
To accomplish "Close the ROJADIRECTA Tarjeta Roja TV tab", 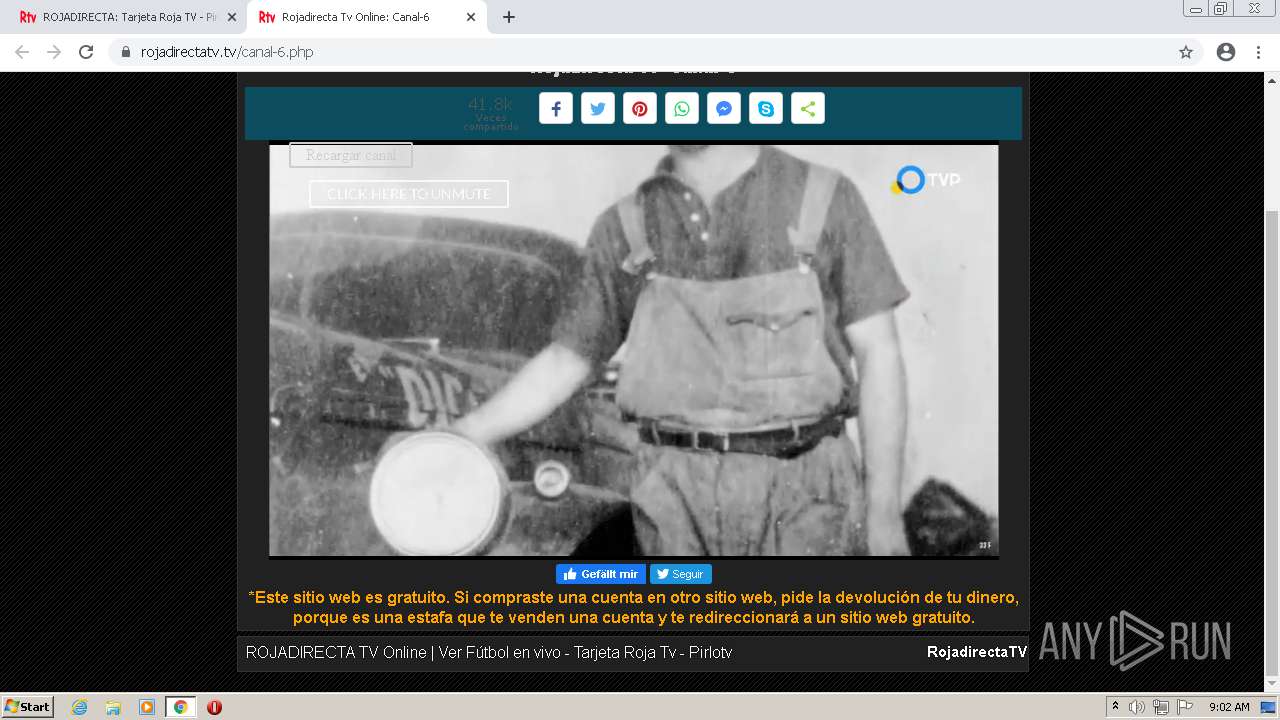I will tap(232, 17).
